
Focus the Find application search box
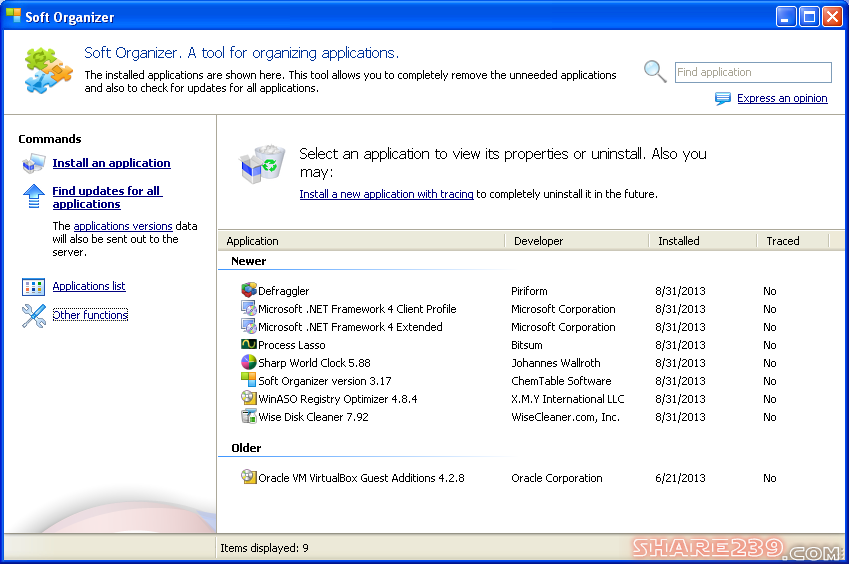pos(753,72)
